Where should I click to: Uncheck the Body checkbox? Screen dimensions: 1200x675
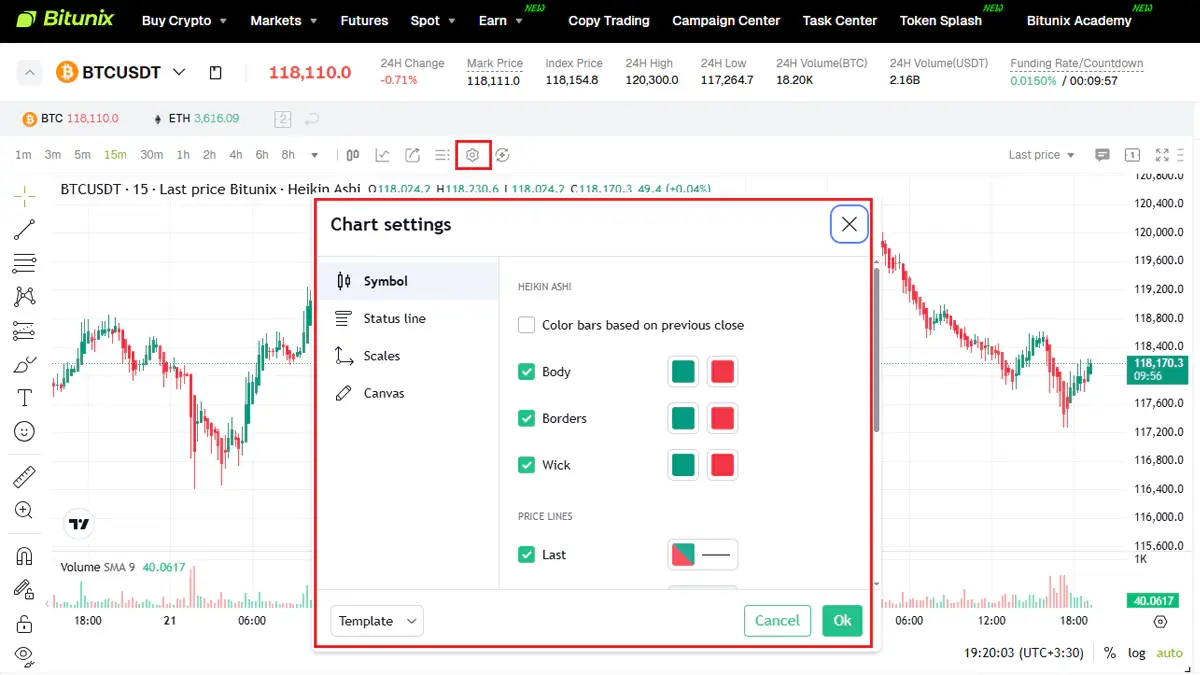[526, 372]
